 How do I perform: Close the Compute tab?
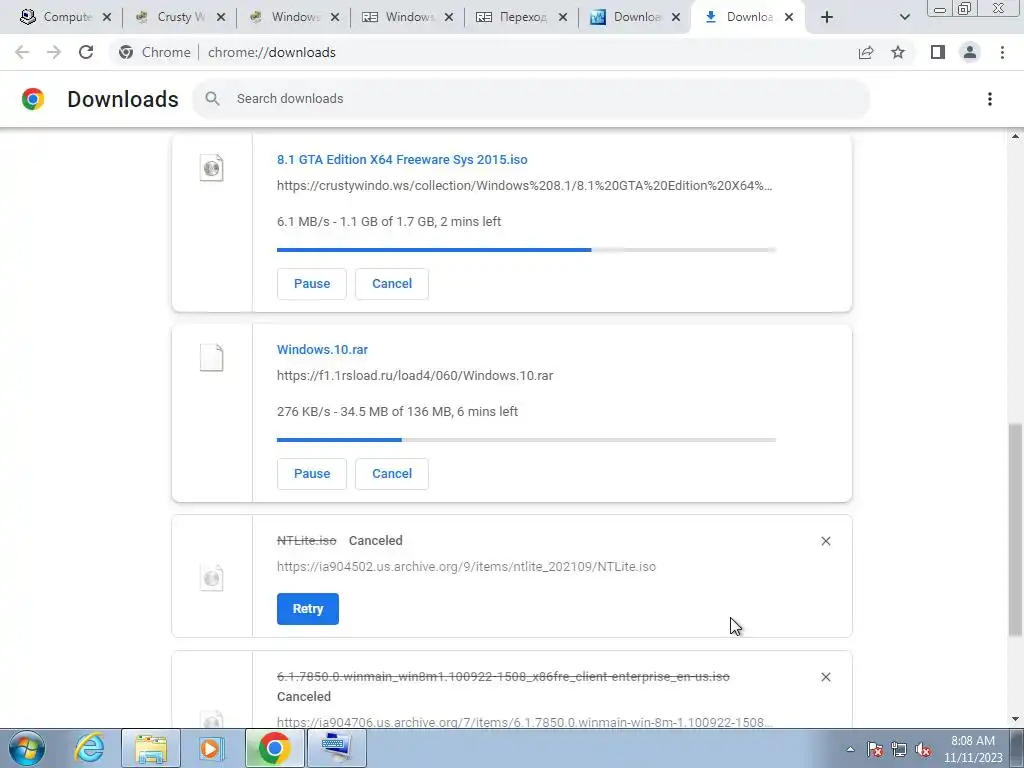tap(107, 18)
